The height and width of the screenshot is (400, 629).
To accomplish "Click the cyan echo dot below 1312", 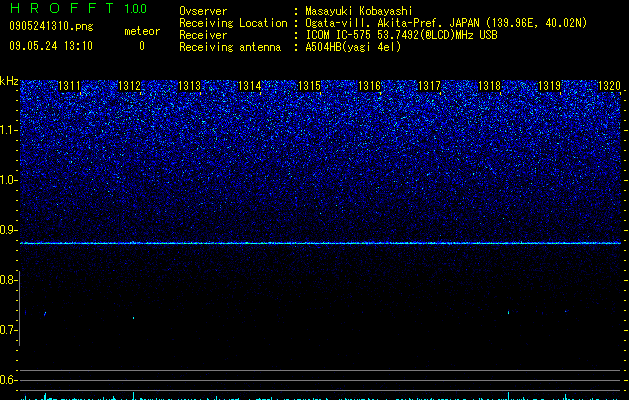I will click(x=134, y=318).
